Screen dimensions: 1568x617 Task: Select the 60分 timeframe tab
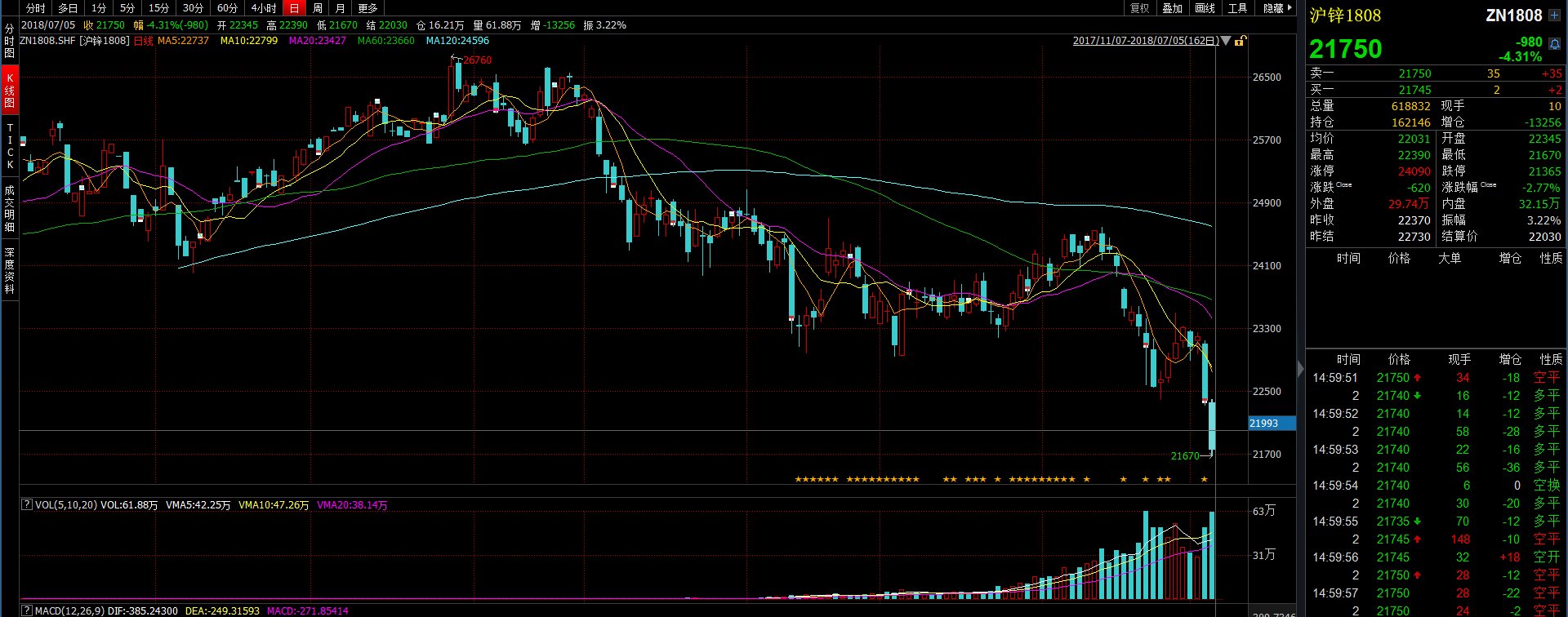[x=227, y=8]
